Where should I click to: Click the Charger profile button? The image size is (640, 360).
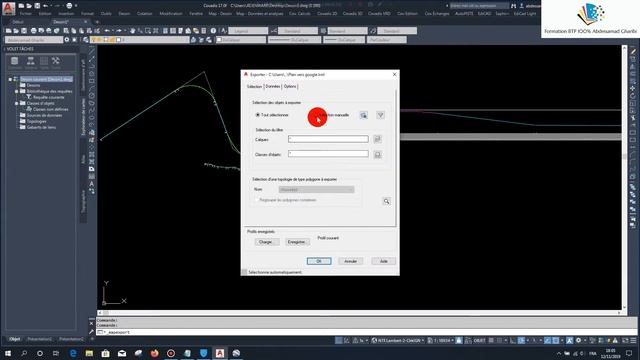click(x=267, y=242)
